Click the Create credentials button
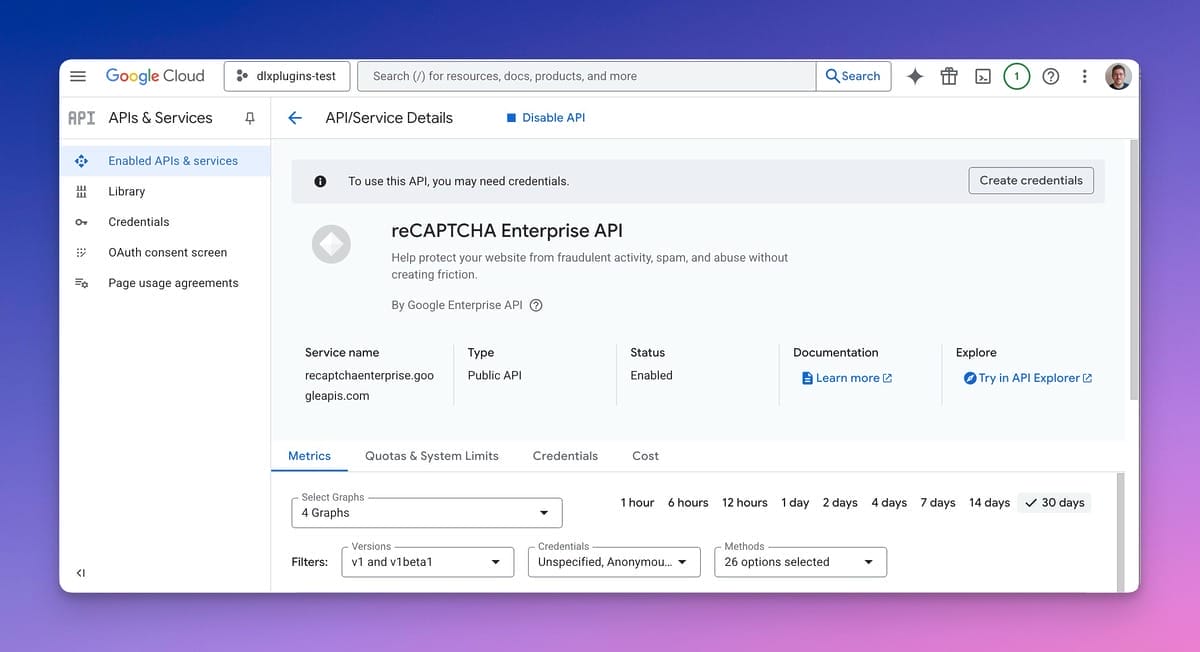 coord(1031,180)
